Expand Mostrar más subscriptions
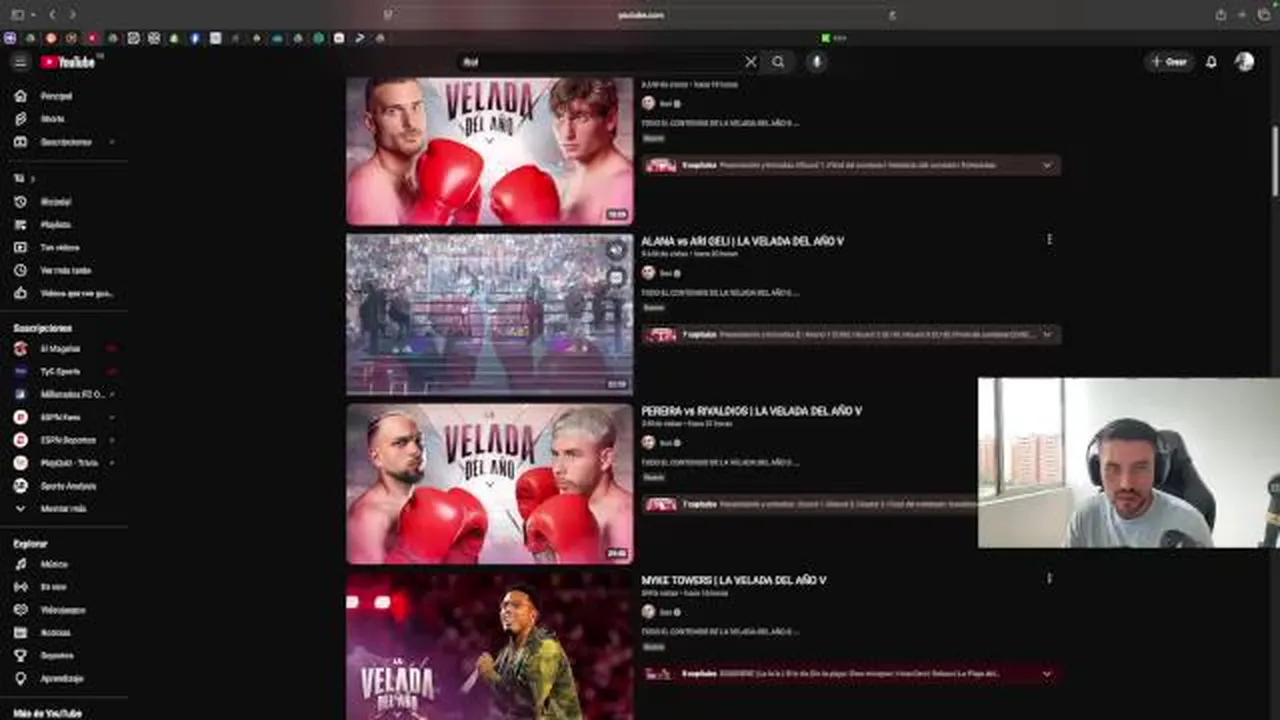The width and height of the screenshot is (1280, 720). (x=63, y=509)
